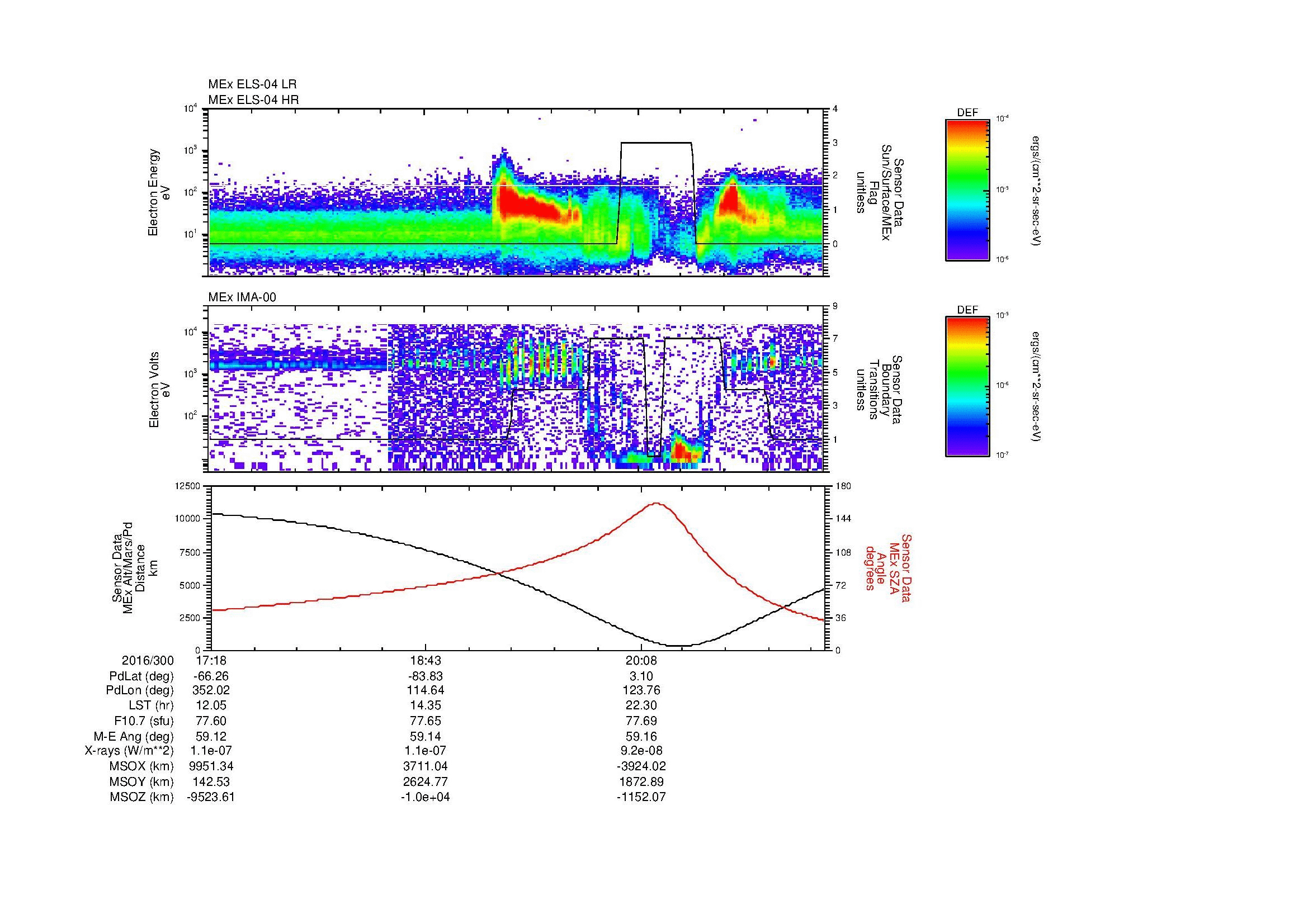Click the 'X-rays (W/m**2)' row label
Image resolution: width=1308 pixels, height=924 pixels.
[129, 751]
